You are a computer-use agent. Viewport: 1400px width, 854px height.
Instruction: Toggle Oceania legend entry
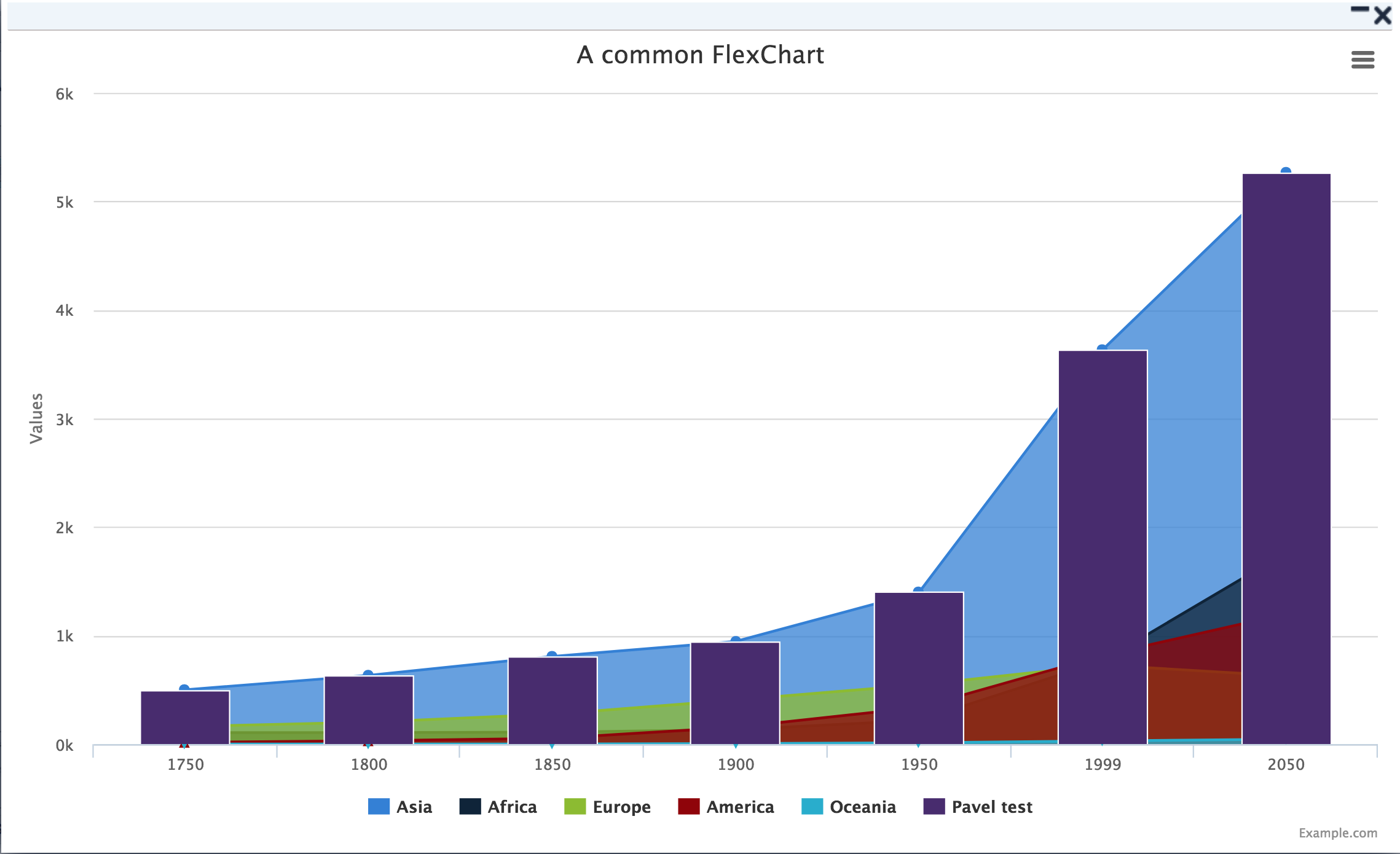(x=862, y=807)
